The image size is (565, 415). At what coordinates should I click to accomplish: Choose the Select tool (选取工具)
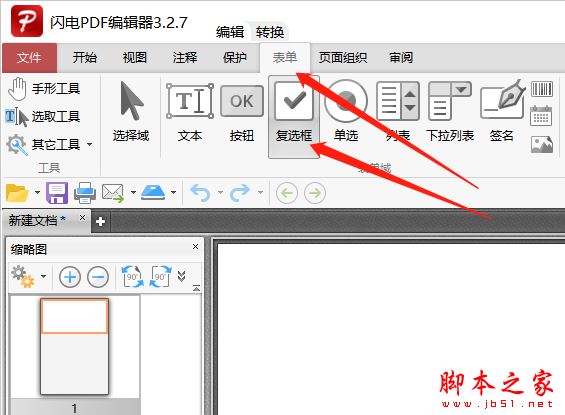click(43, 117)
